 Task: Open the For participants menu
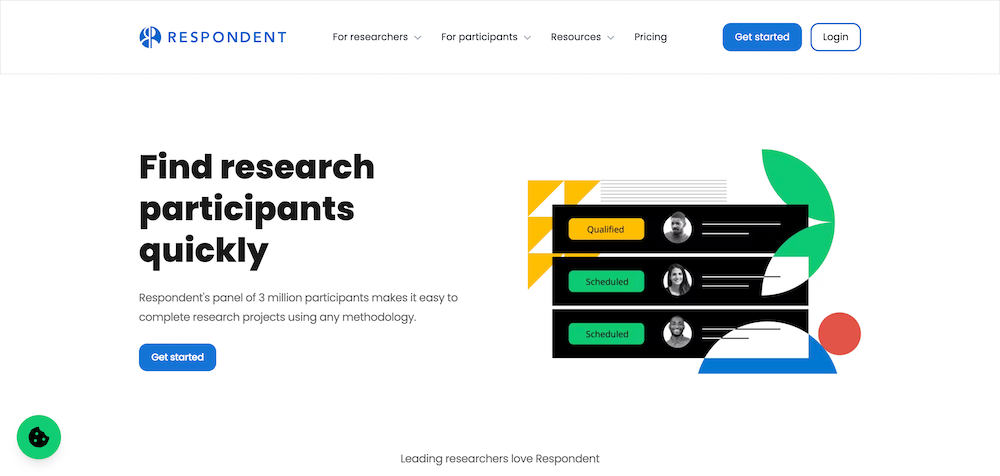click(x=486, y=37)
